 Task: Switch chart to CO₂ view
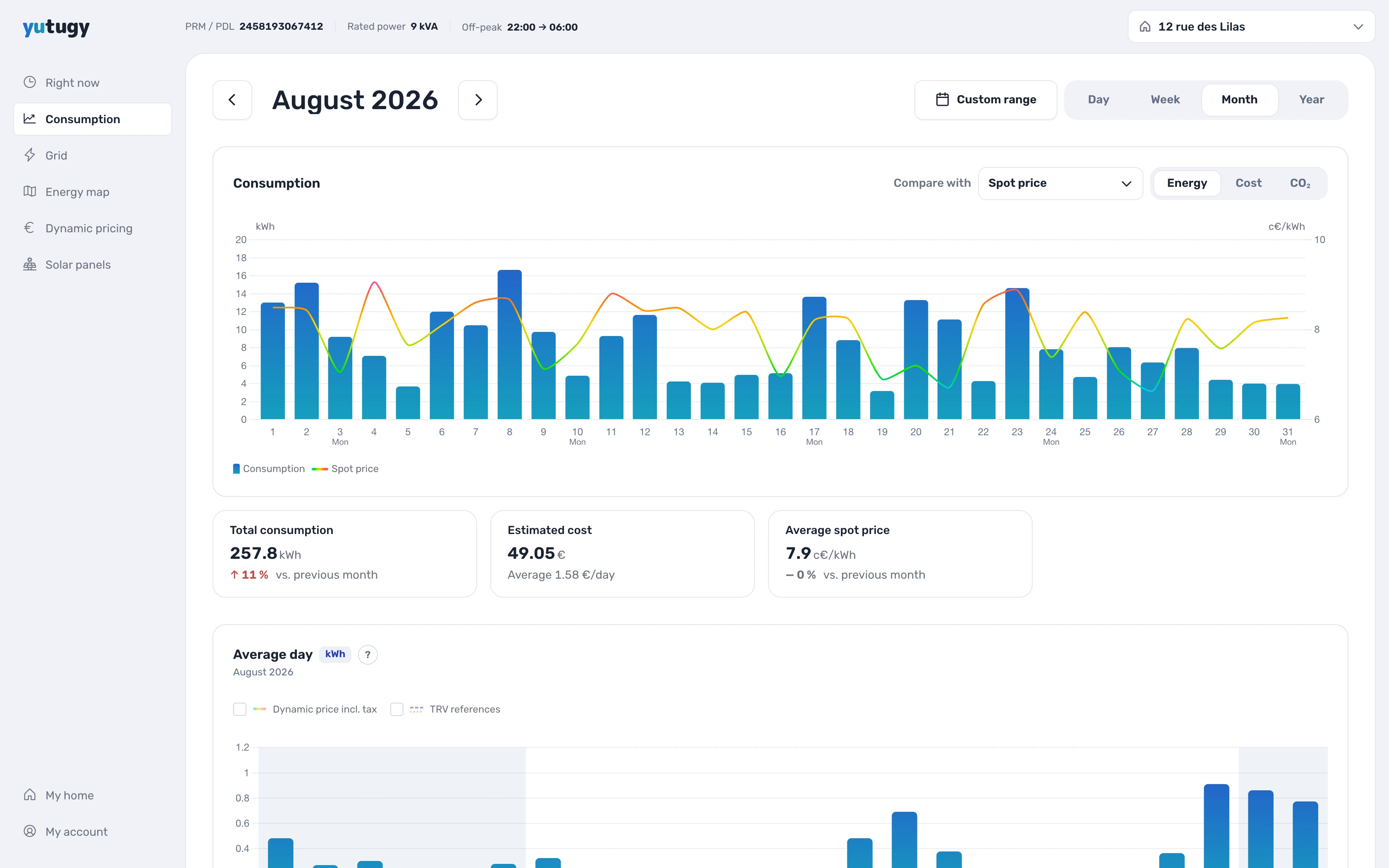point(1300,183)
